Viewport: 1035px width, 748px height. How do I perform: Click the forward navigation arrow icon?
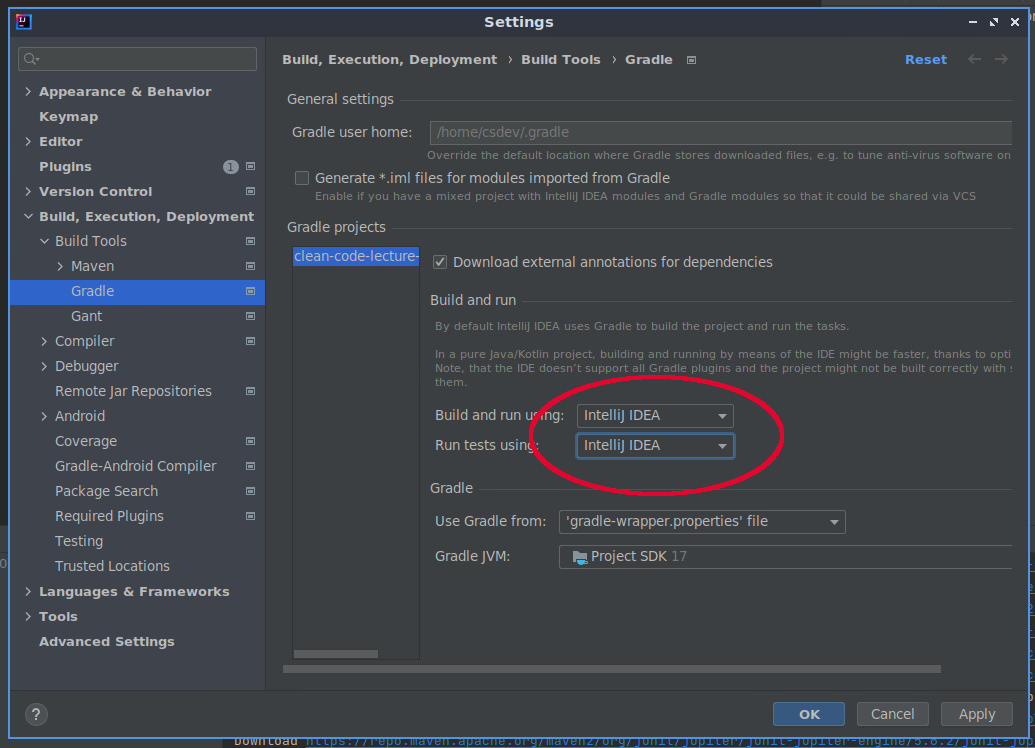pyautogui.click(x=1001, y=60)
